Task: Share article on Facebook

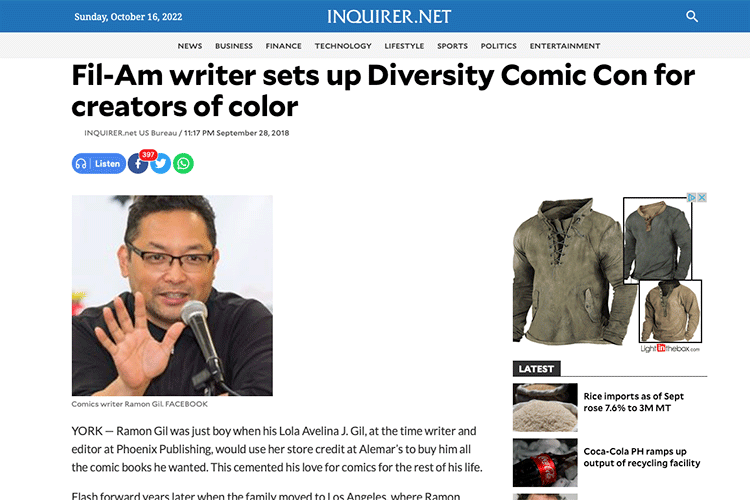Action: coord(138,164)
